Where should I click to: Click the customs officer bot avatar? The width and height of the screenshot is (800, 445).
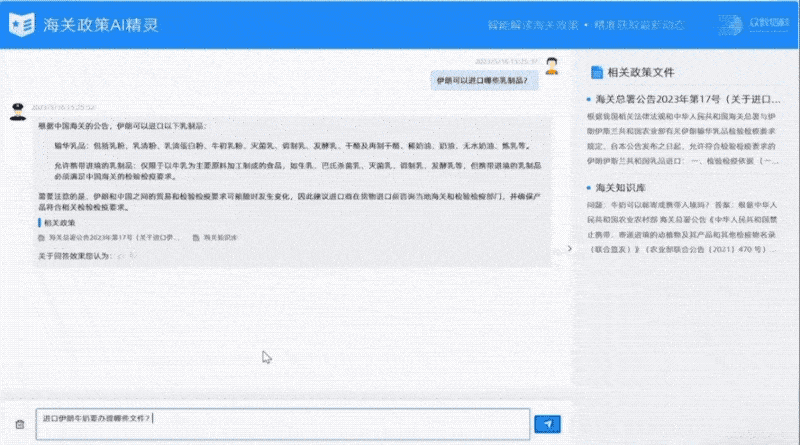click(18, 111)
